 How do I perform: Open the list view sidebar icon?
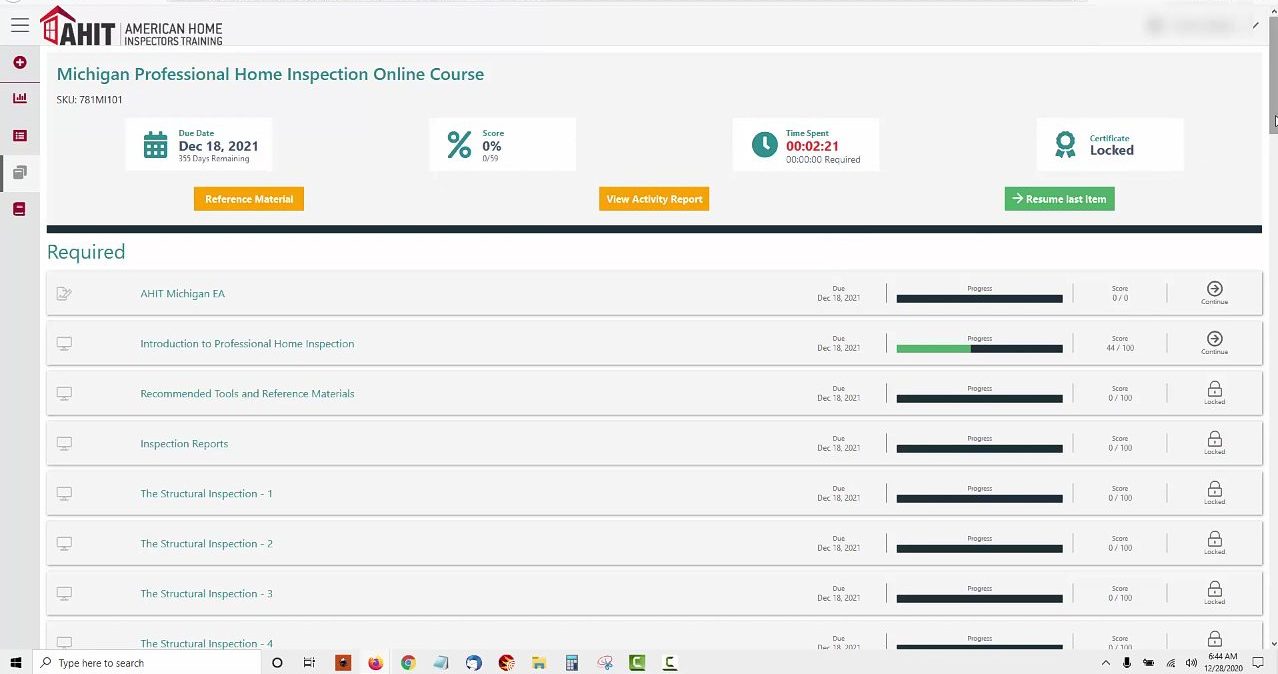coord(20,136)
